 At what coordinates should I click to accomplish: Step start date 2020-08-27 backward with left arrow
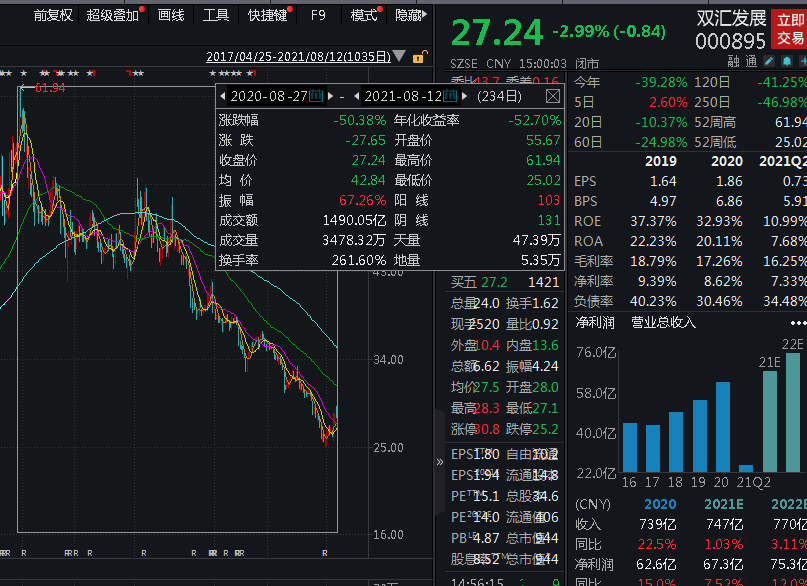222,96
